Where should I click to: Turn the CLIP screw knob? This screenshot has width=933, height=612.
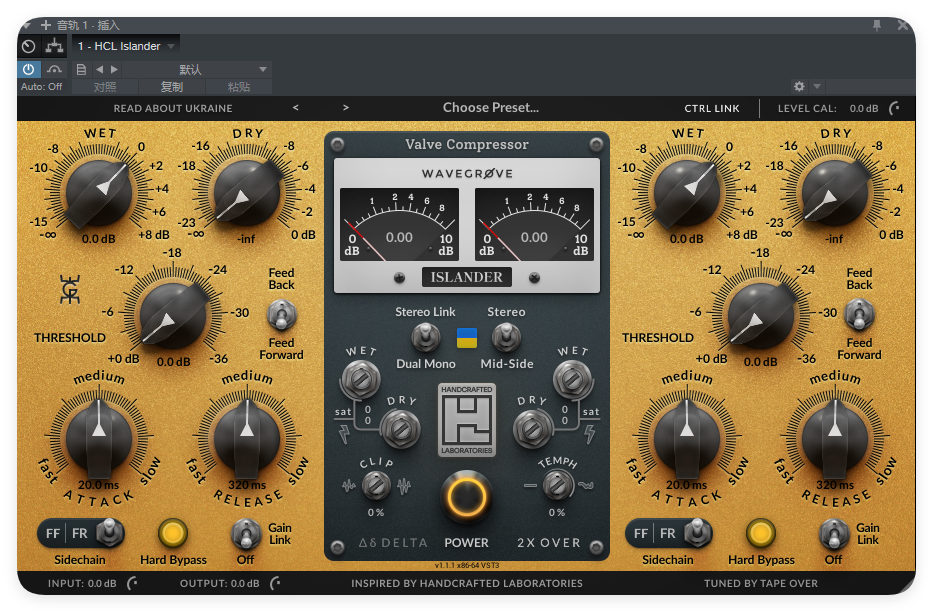coord(376,485)
